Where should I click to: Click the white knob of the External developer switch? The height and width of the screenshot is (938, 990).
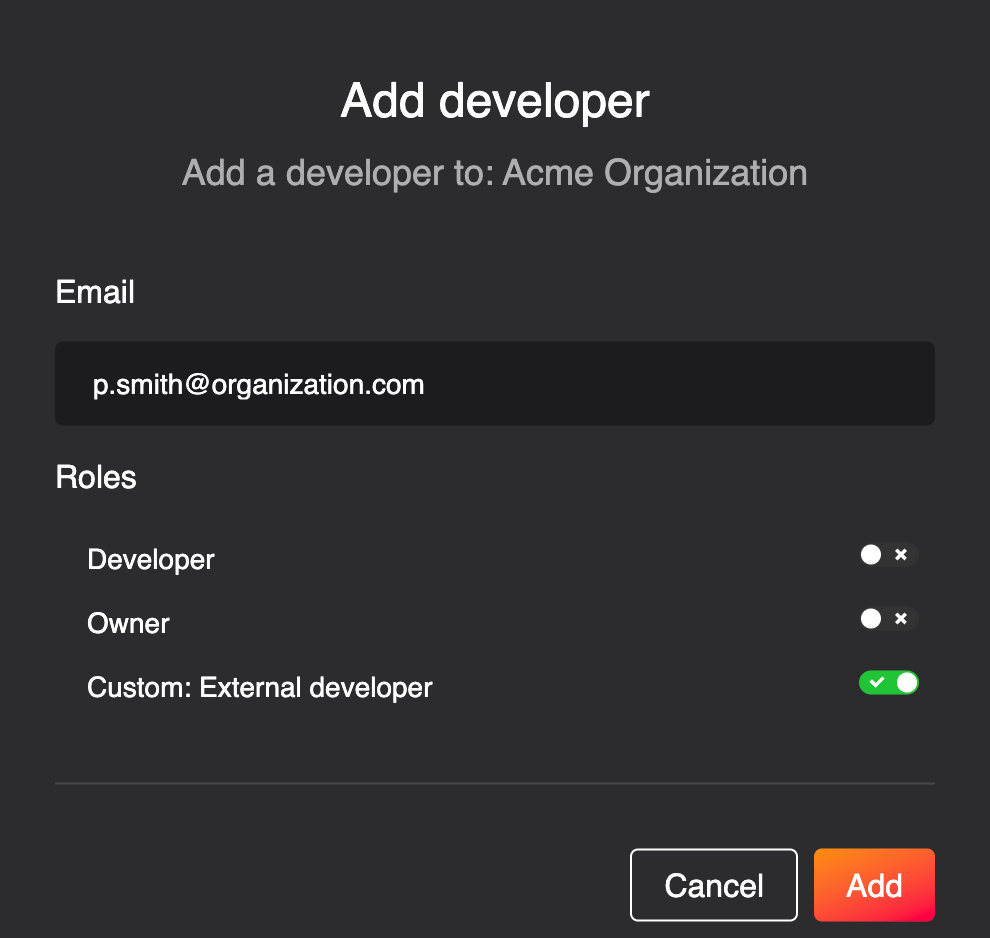(907, 682)
